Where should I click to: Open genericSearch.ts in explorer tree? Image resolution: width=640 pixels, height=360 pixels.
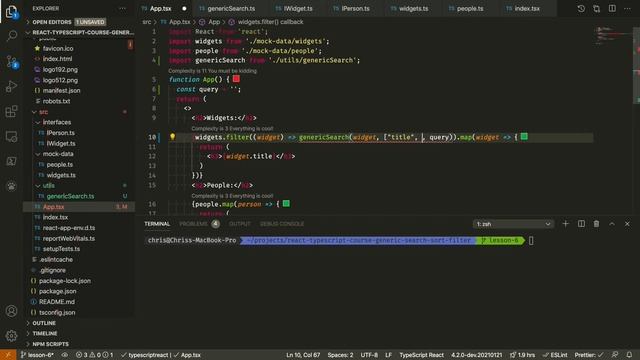70,196
